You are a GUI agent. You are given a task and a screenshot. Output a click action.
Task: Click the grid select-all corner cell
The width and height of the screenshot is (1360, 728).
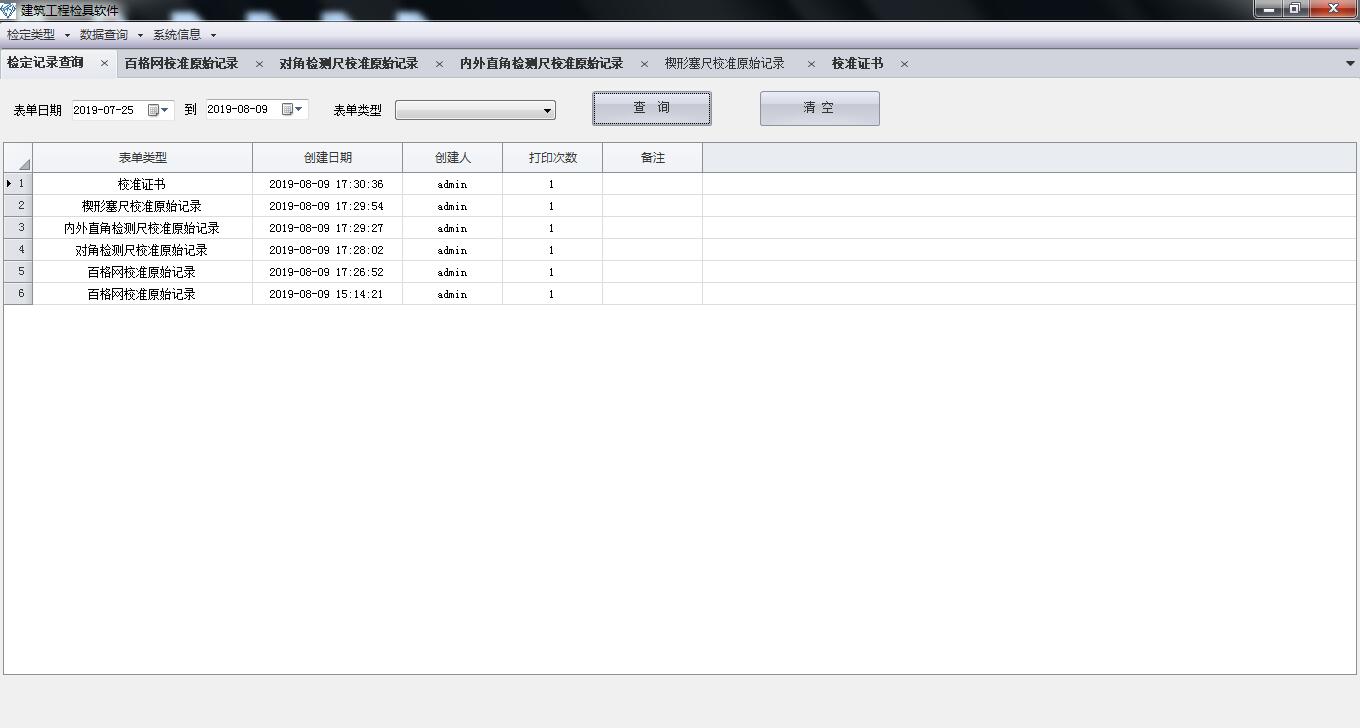coord(18,158)
